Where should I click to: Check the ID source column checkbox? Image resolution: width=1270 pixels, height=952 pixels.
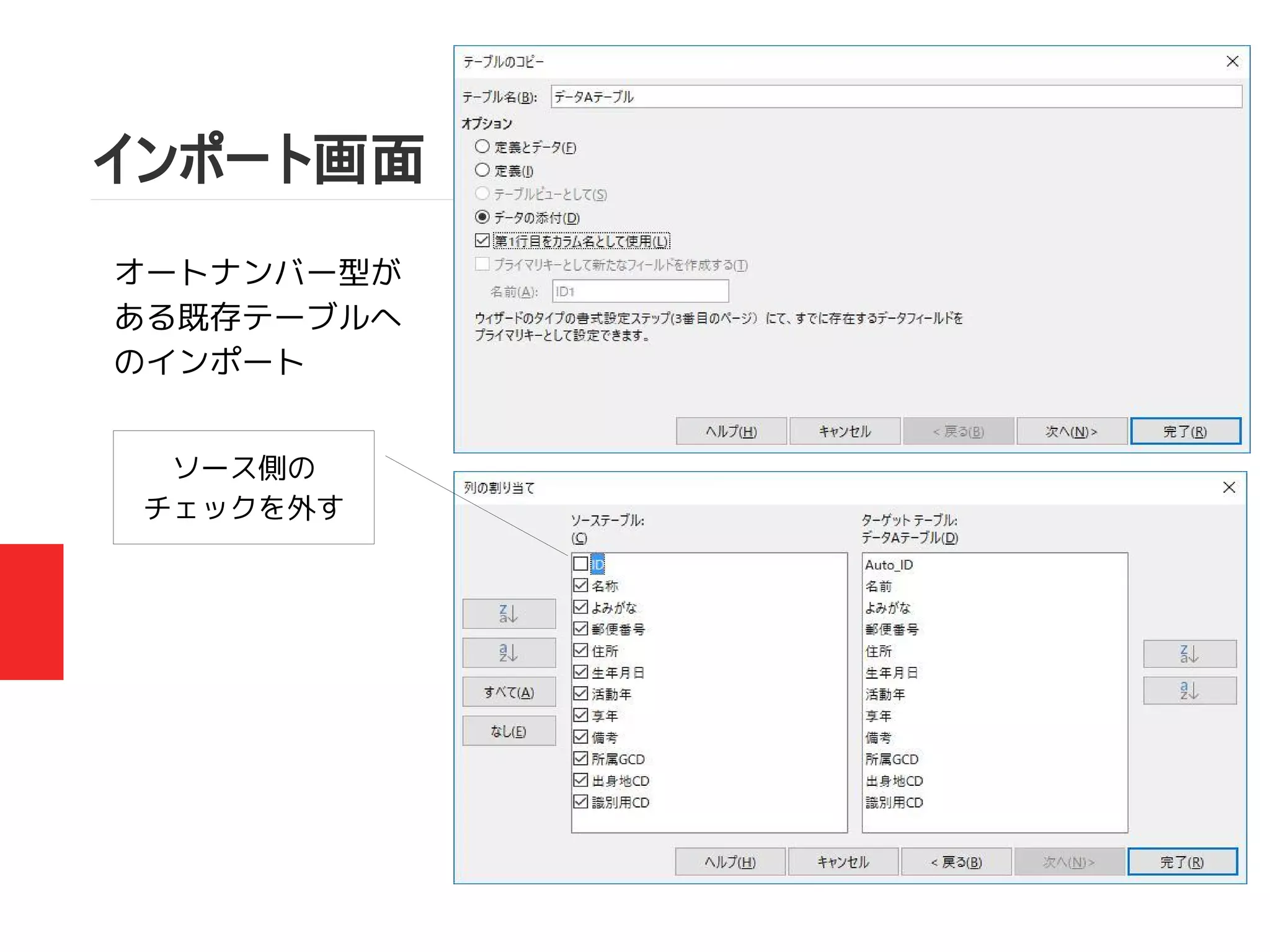click(580, 563)
